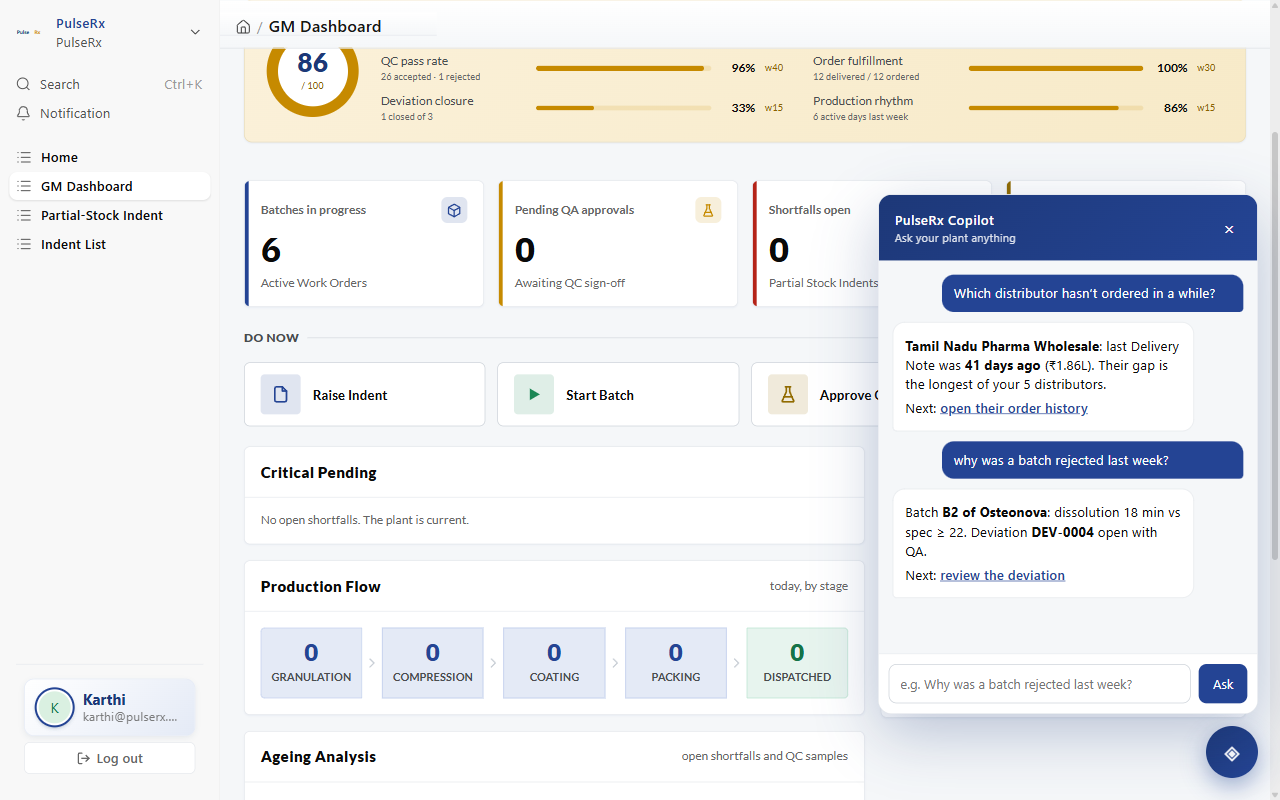This screenshot has width=1280, height=800.
Task: Click the Raise Indent button
Action: tap(364, 395)
